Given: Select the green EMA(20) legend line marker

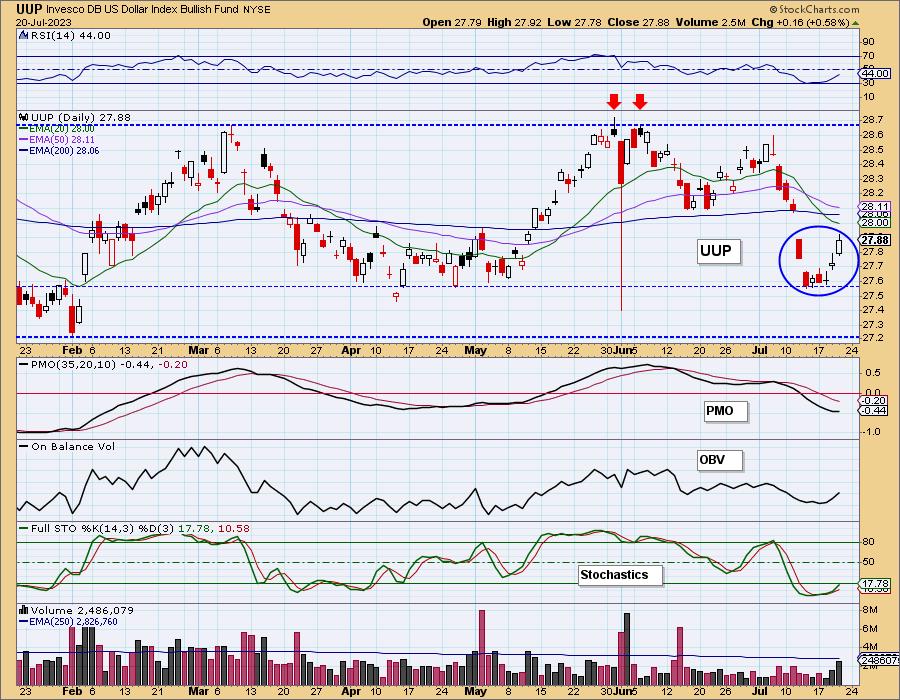Looking at the screenshot, I should coord(23,129).
